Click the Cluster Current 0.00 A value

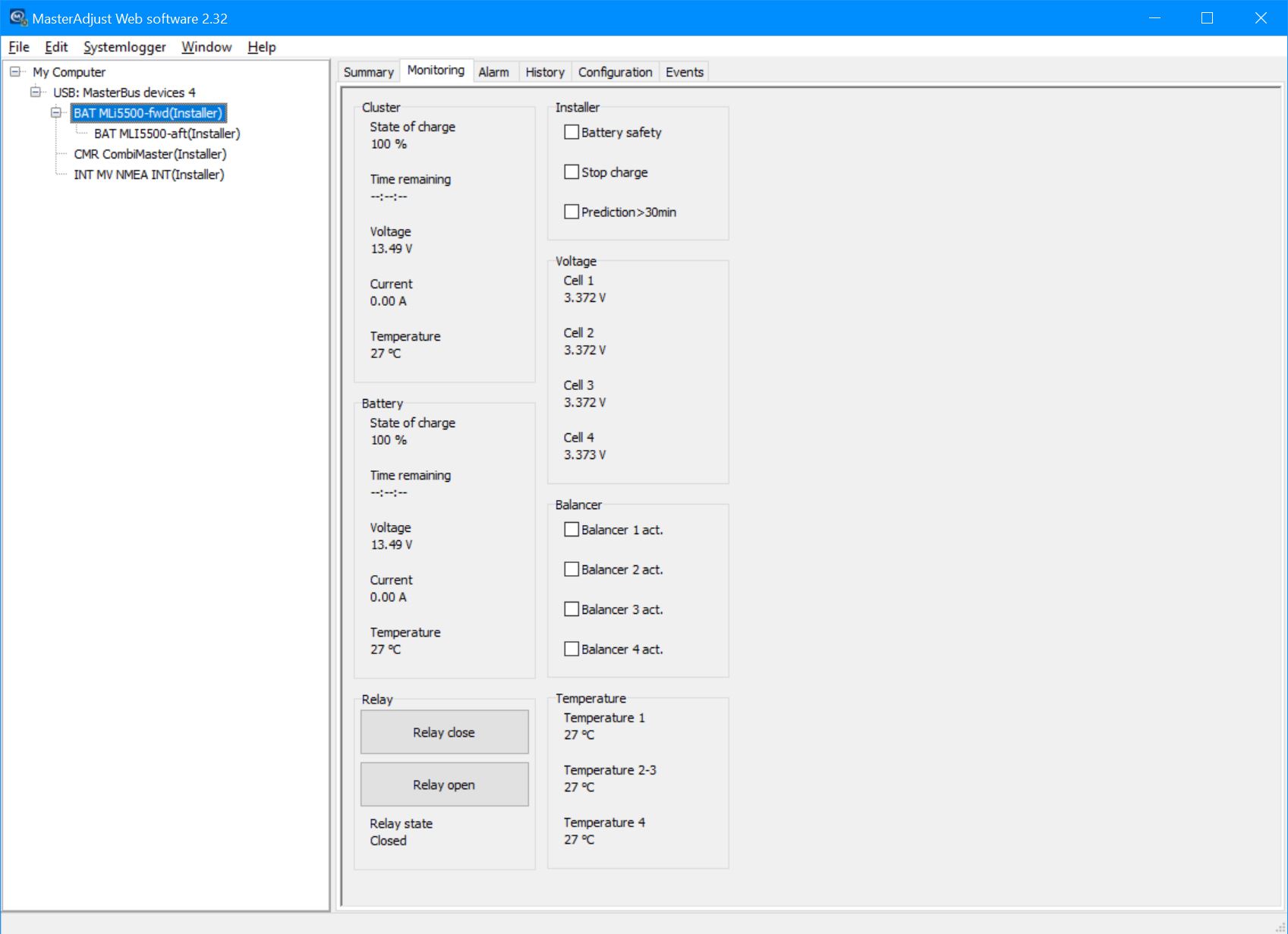tap(389, 301)
